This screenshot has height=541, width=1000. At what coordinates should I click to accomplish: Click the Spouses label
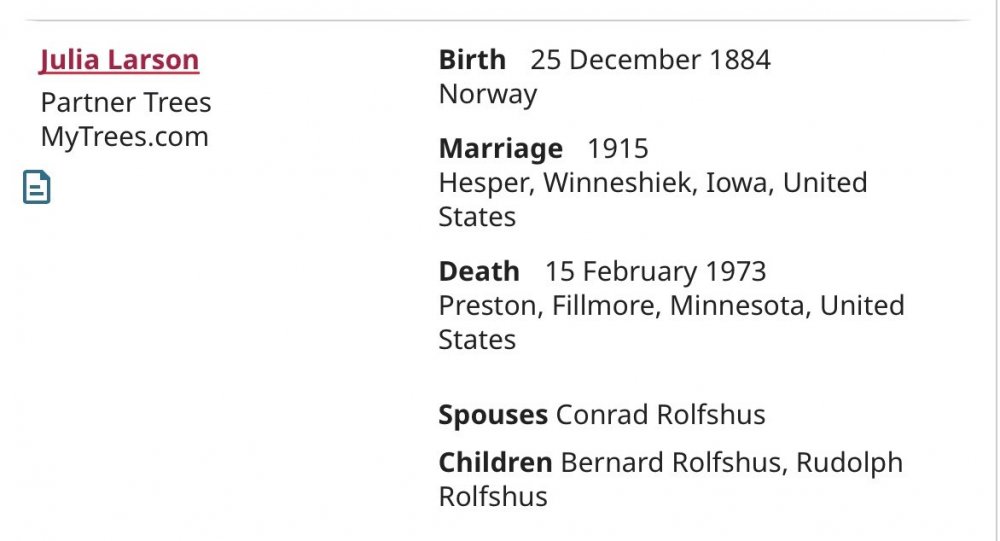tap(492, 414)
